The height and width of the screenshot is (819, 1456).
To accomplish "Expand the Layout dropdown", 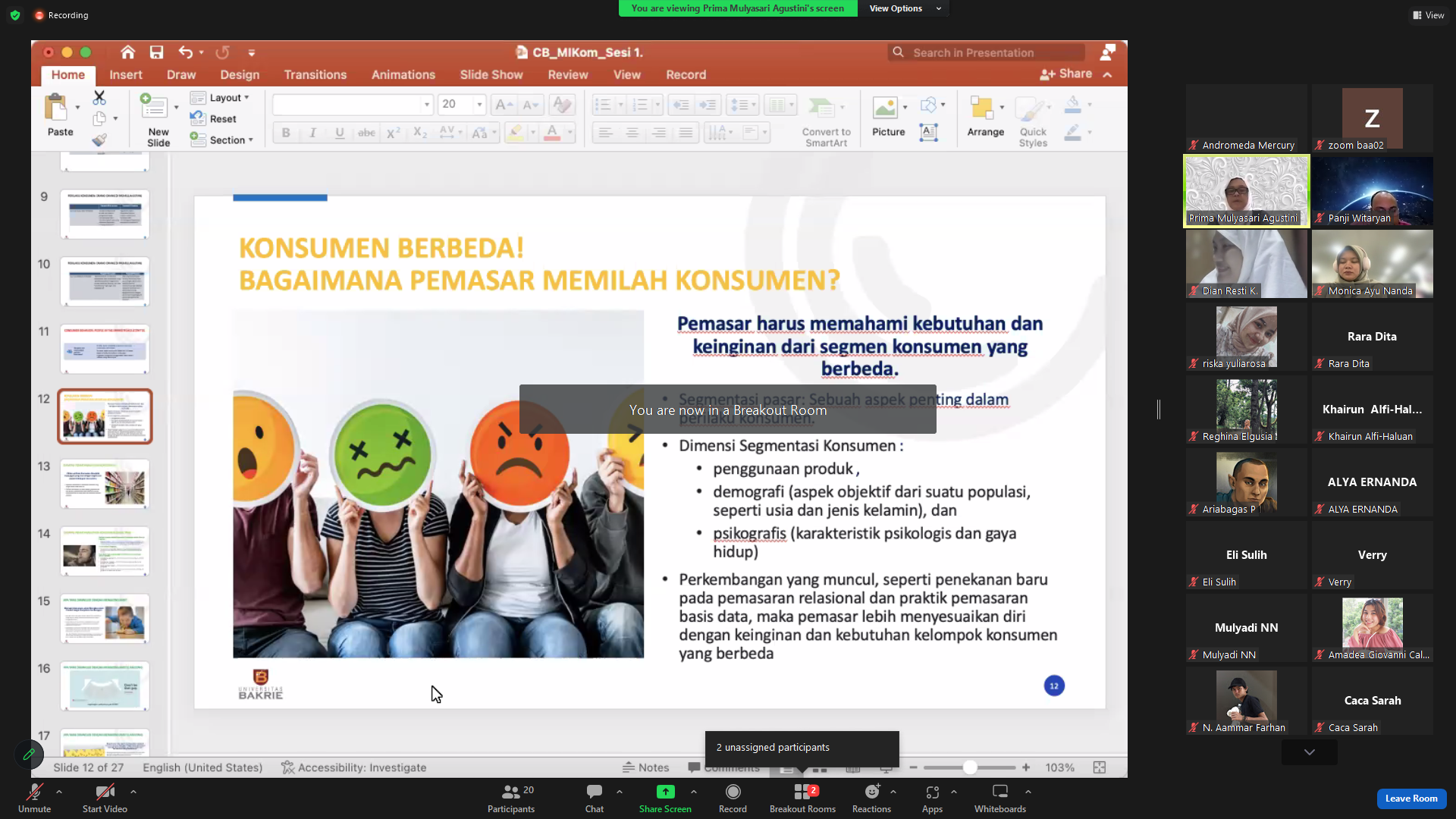I will pyautogui.click(x=219, y=98).
